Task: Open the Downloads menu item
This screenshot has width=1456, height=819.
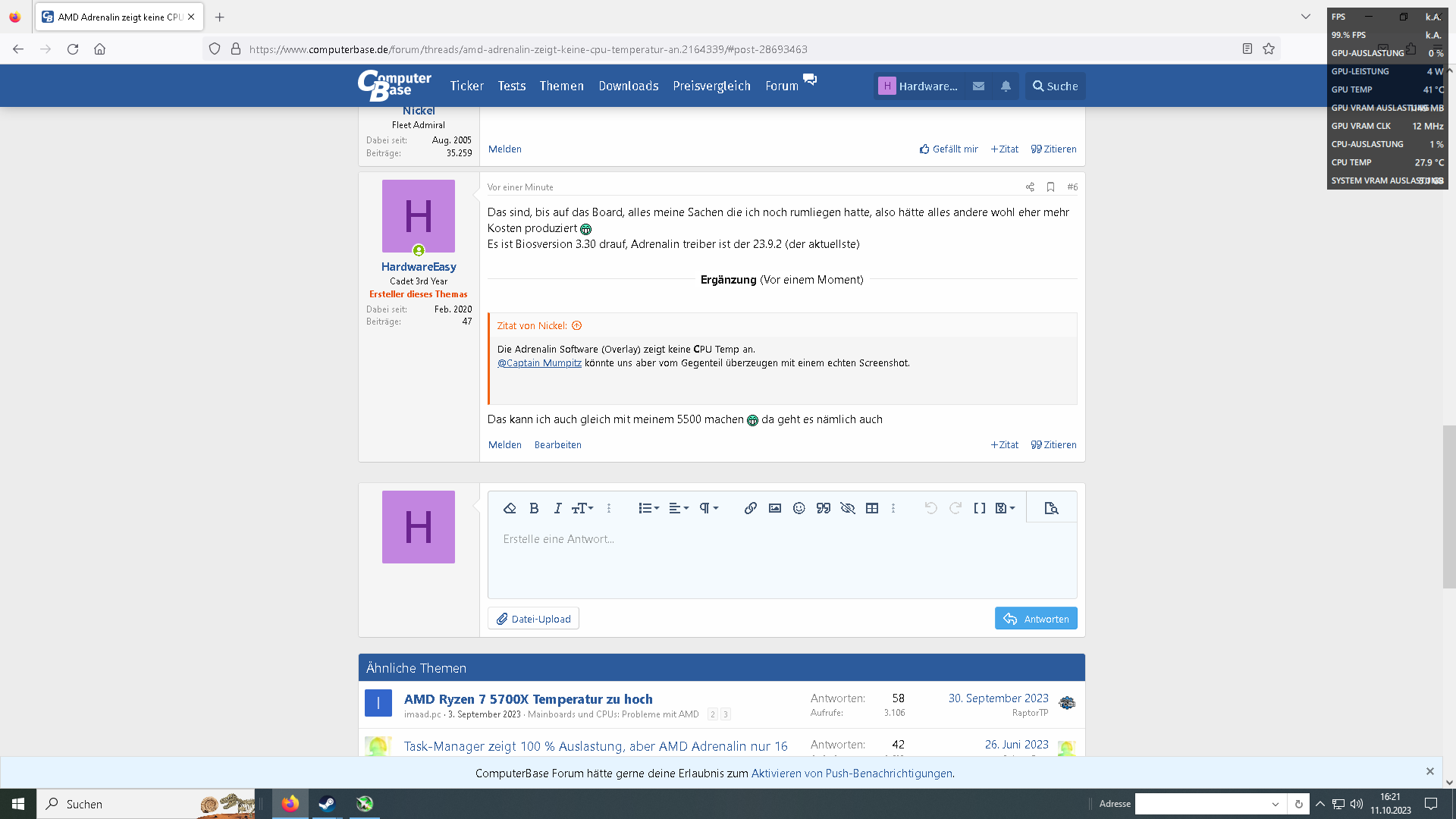Action: [x=628, y=86]
